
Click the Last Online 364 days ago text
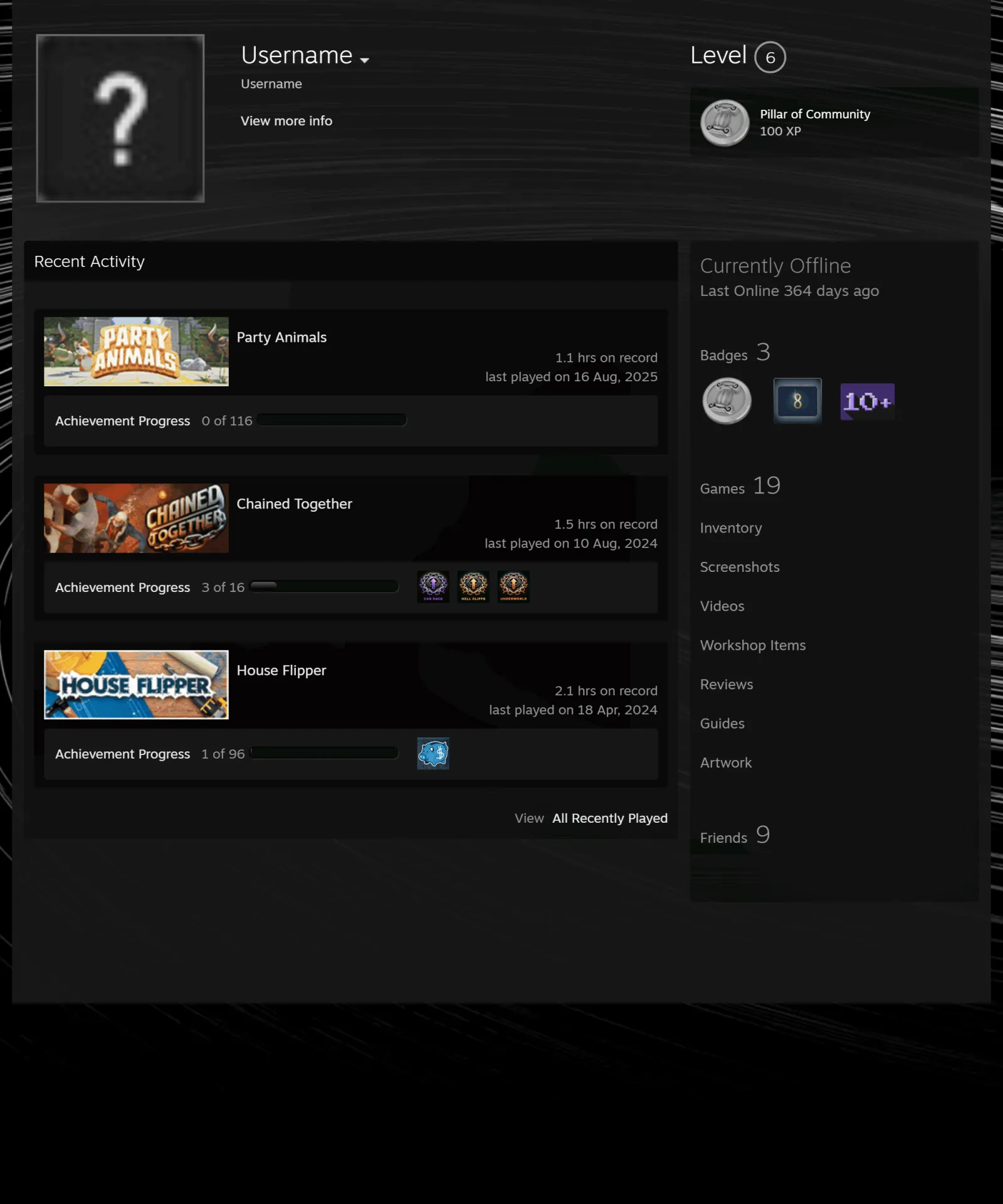(x=789, y=291)
